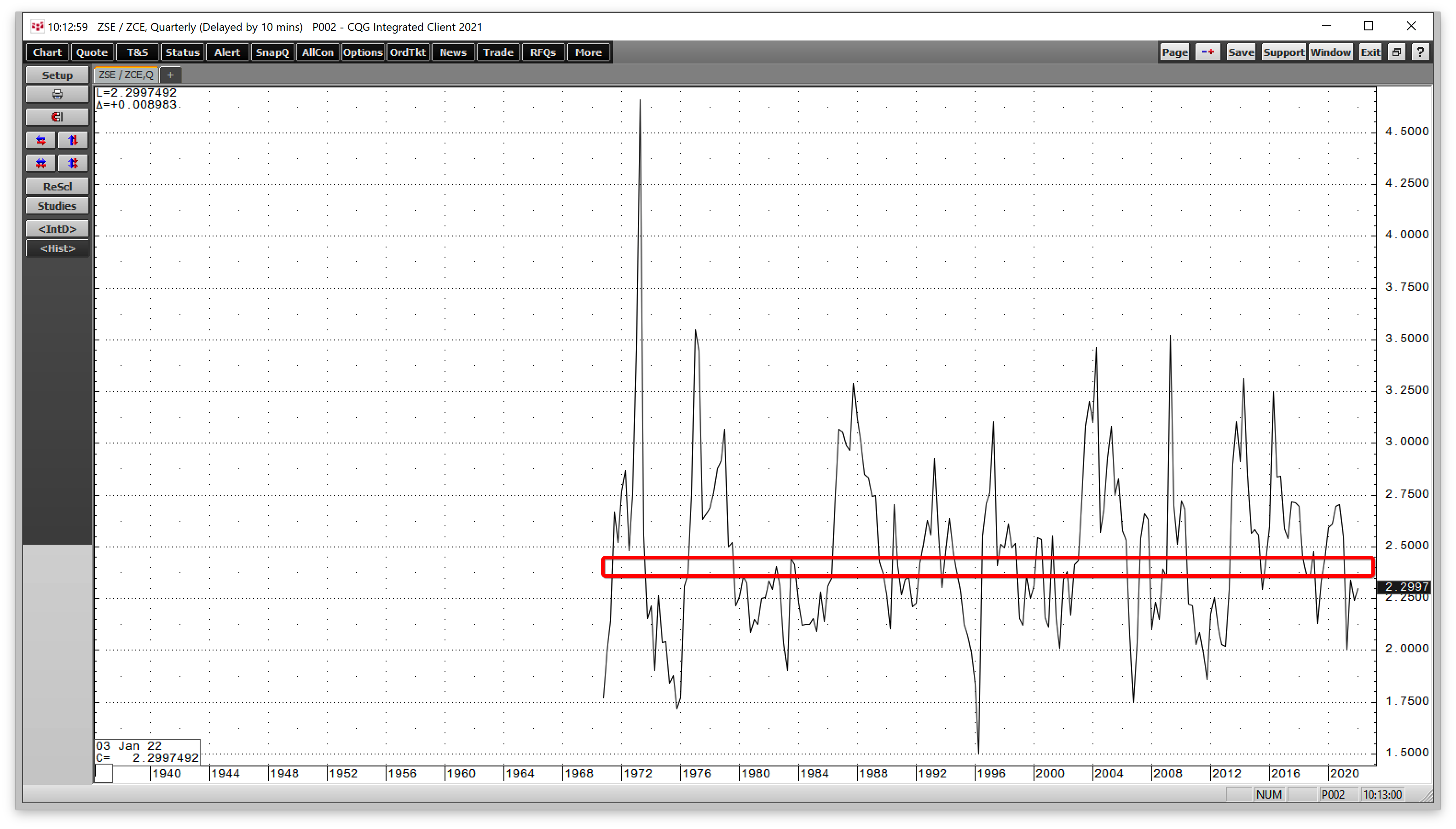Open the SnapQ toolbar item
This screenshot has height=829, width=1456.
pyautogui.click(x=272, y=52)
